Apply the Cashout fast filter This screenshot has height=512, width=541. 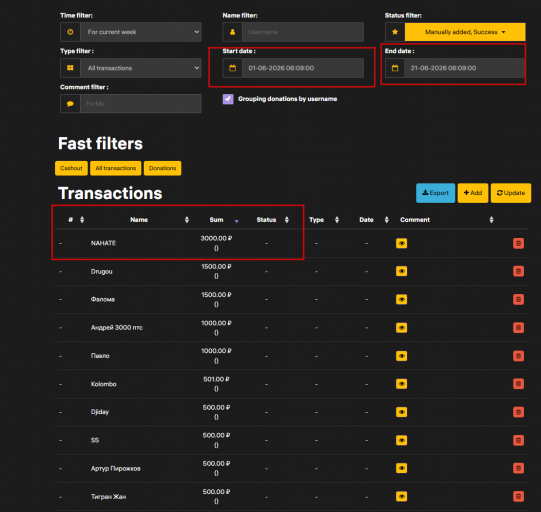pyautogui.click(x=71, y=168)
